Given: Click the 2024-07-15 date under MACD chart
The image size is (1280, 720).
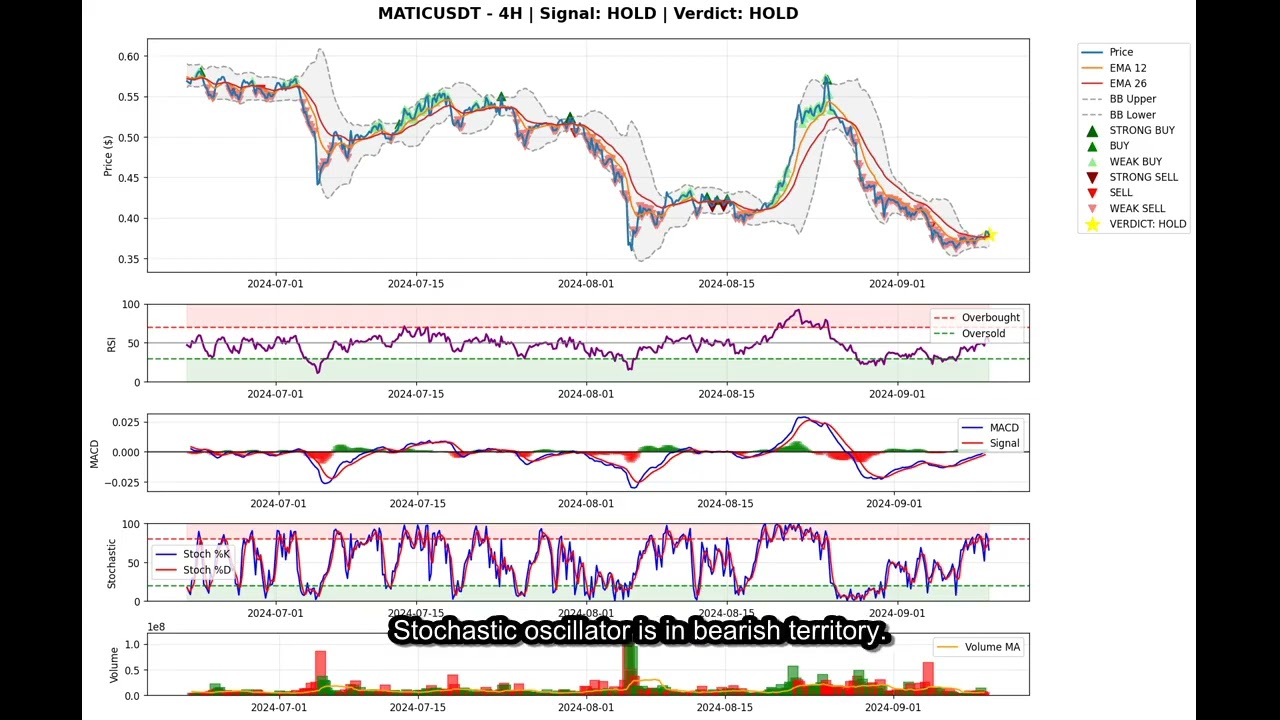Looking at the screenshot, I should click(x=417, y=504).
